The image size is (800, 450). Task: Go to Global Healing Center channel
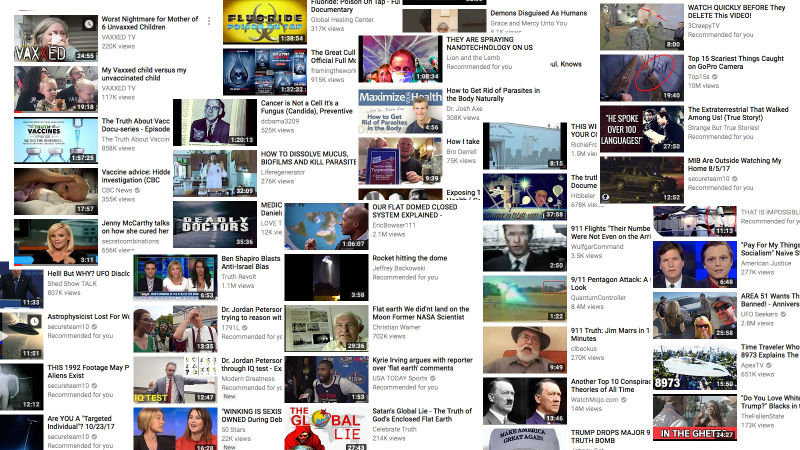click(x=342, y=19)
